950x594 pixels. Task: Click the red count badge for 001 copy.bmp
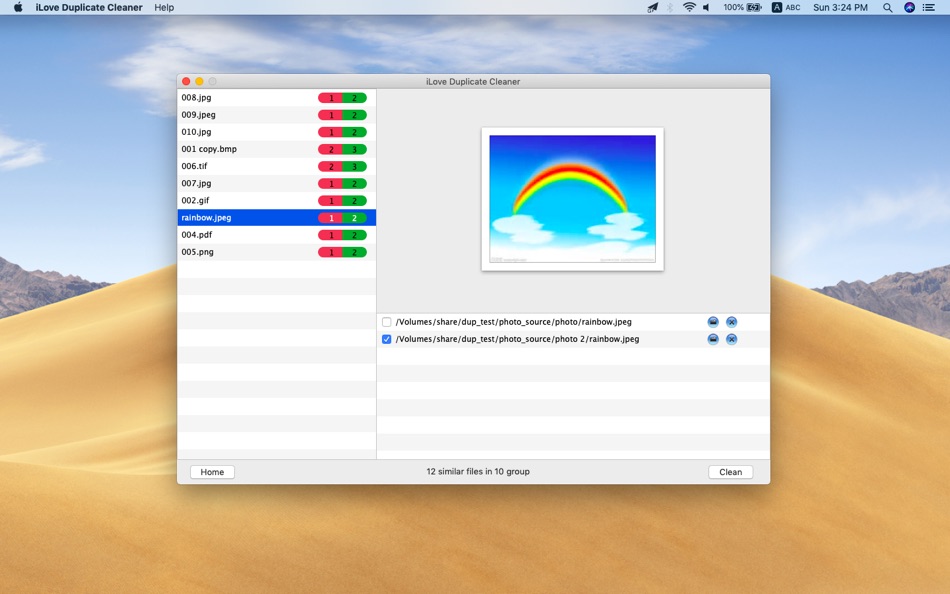click(330, 149)
